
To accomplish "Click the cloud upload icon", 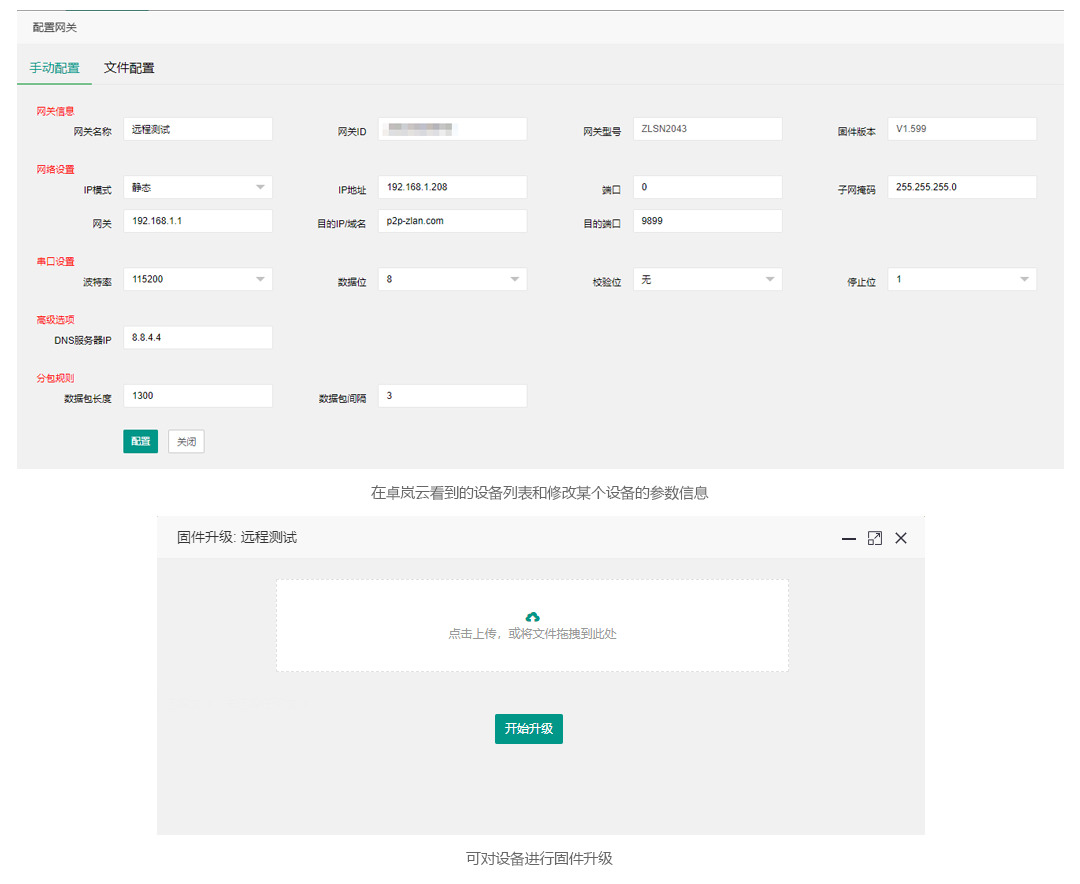I will [x=532, y=617].
